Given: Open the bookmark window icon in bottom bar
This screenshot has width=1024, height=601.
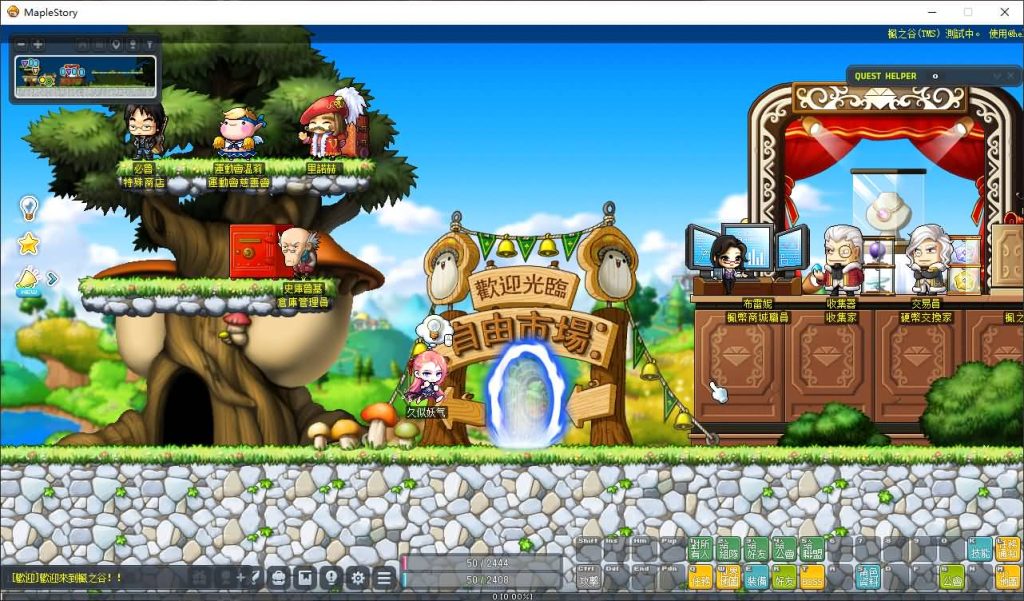Looking at the screenshot, I should pyautogui.click(x=305, y=577).
